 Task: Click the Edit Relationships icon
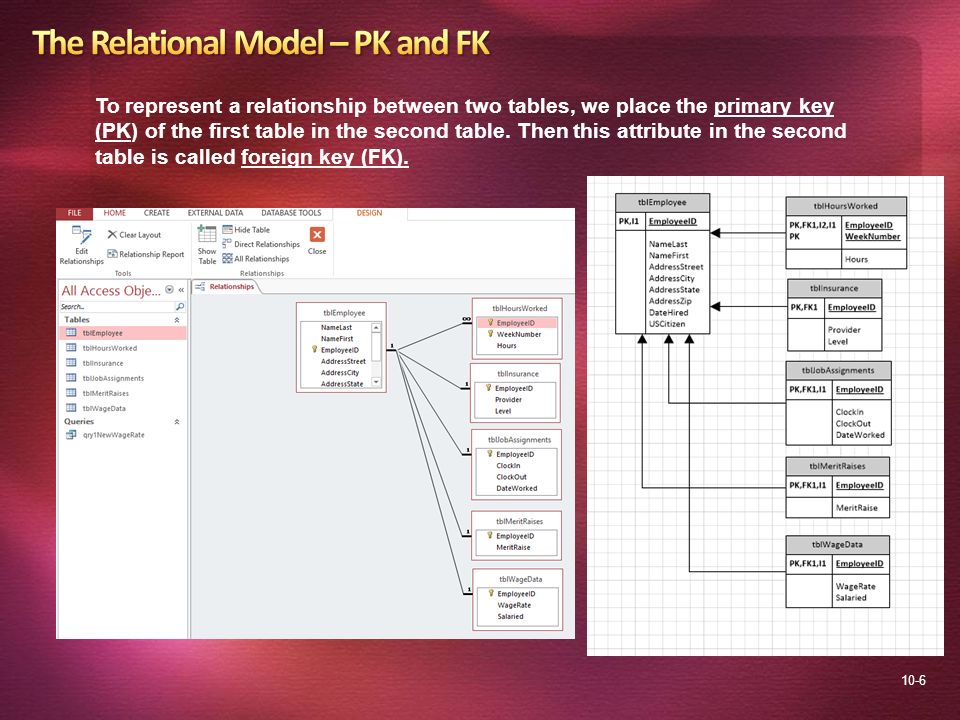click(x=81, y=236)
